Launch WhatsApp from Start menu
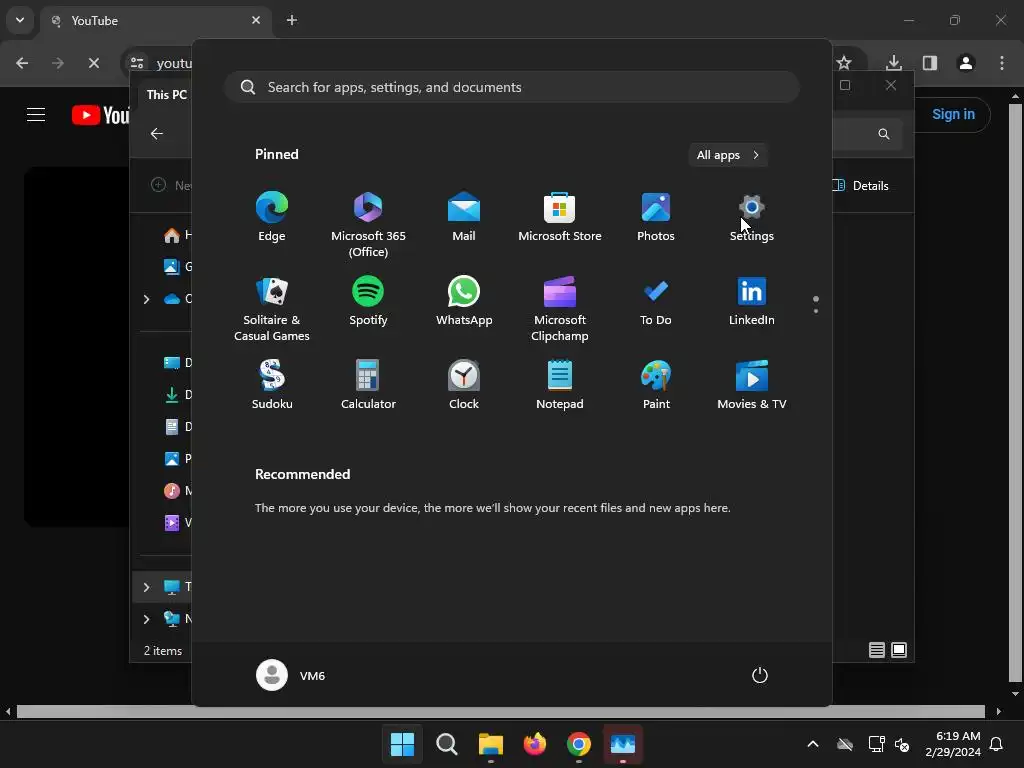This screenshot has height=768, width=1024. (x=464, y=301)
